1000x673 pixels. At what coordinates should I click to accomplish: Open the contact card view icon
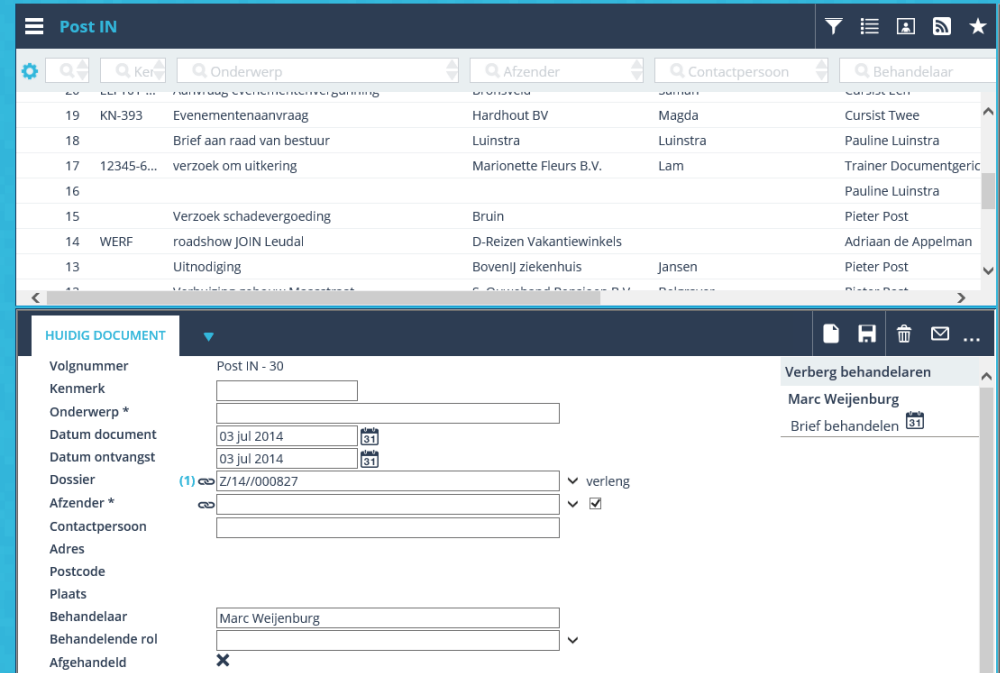[906, 26]
